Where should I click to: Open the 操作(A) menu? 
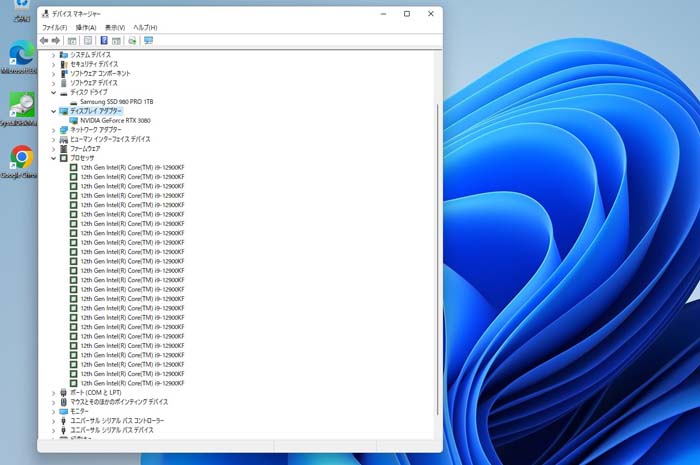click(x=86, y=28)
